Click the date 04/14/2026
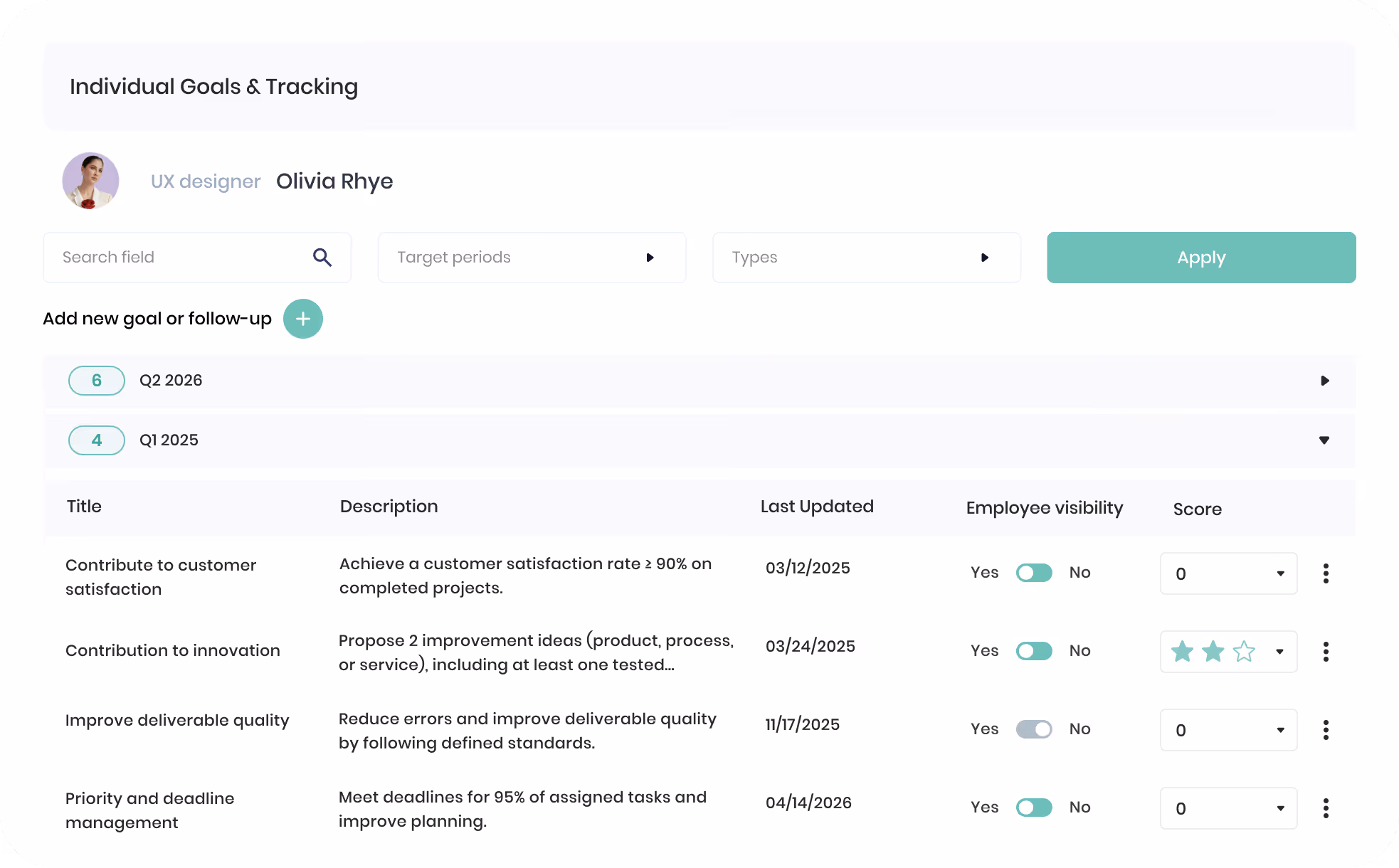Image resolution: width=1399 pixels, height=868 pixels. click(x=808, y=803)
